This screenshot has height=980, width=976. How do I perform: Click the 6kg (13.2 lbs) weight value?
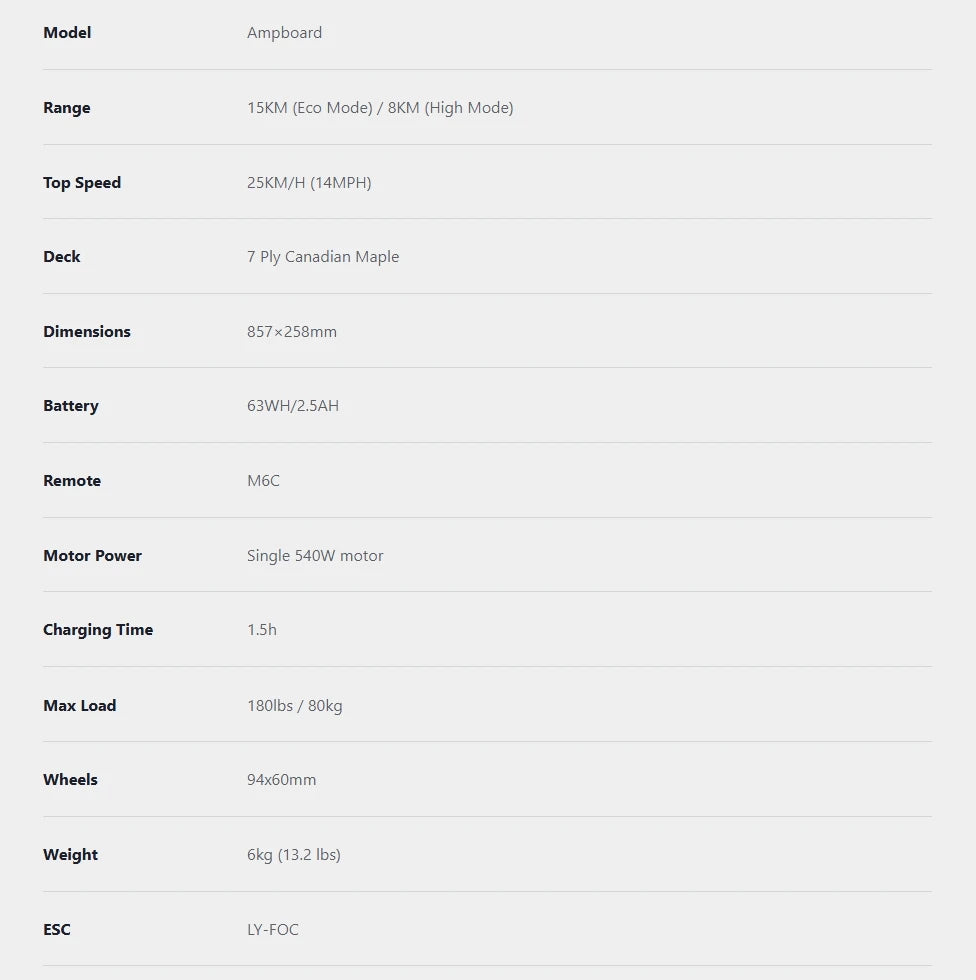[294, 855]
